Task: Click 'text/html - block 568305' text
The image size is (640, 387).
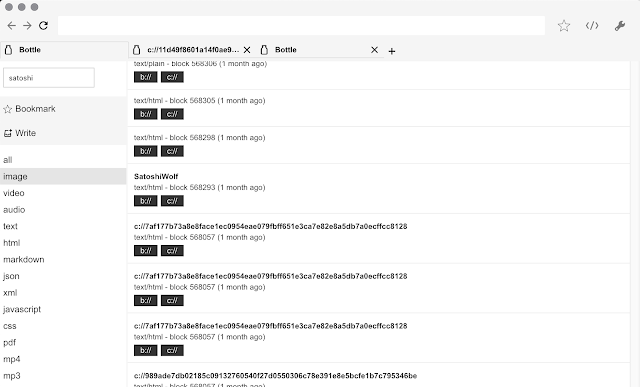Action: 174,100
